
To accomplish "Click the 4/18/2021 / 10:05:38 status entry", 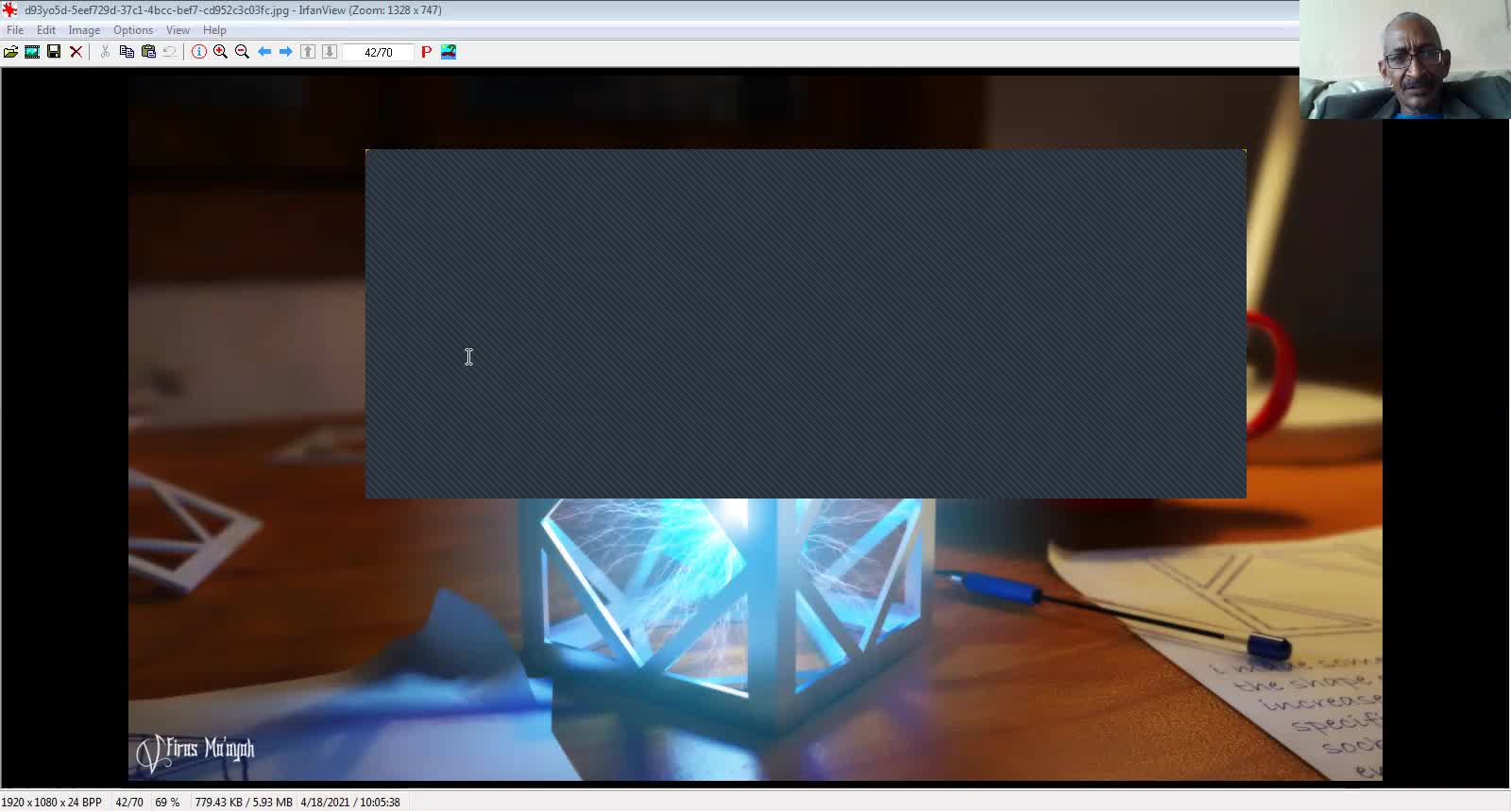I will [350, 803].
